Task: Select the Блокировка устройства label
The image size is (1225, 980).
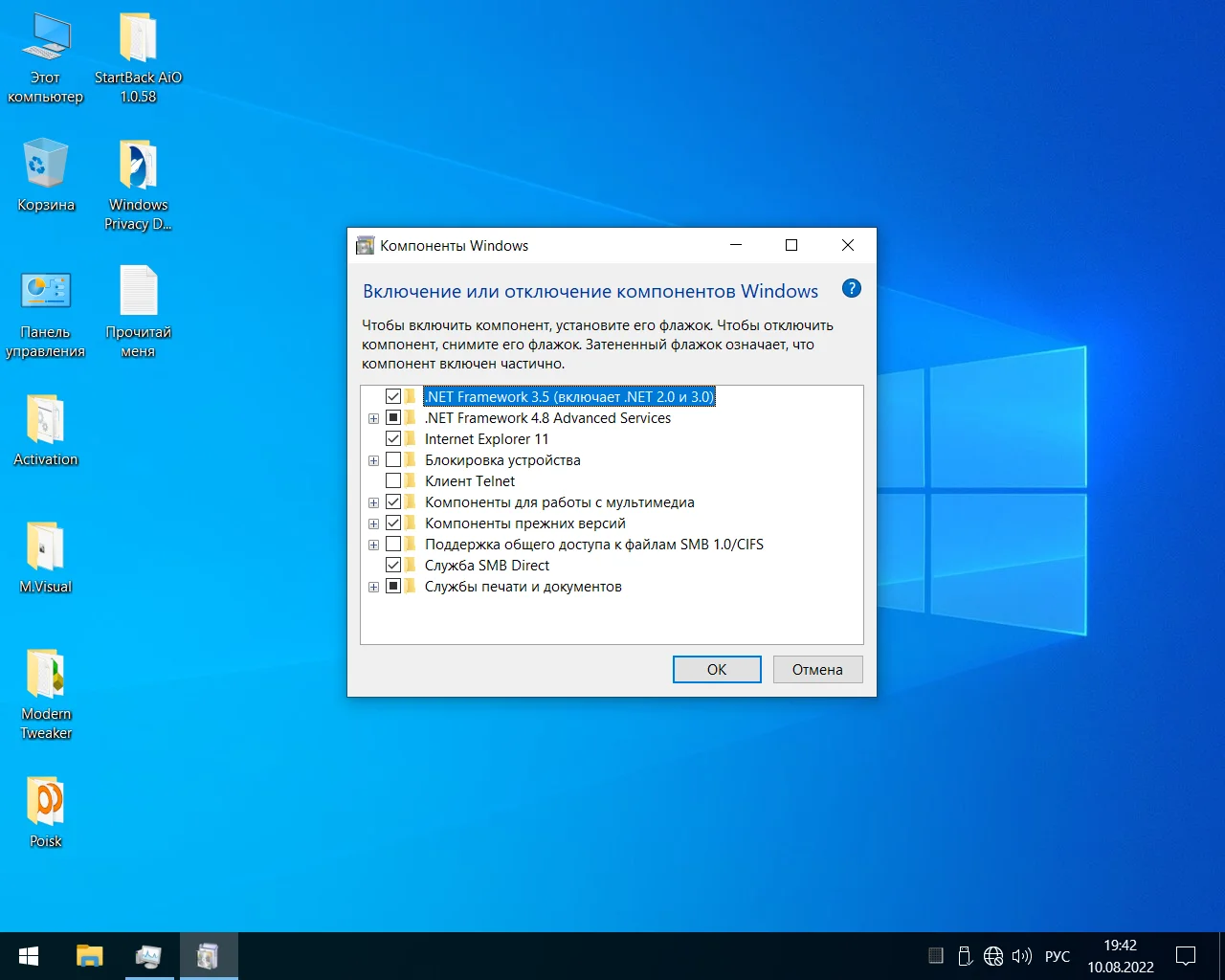Action: 502,459
